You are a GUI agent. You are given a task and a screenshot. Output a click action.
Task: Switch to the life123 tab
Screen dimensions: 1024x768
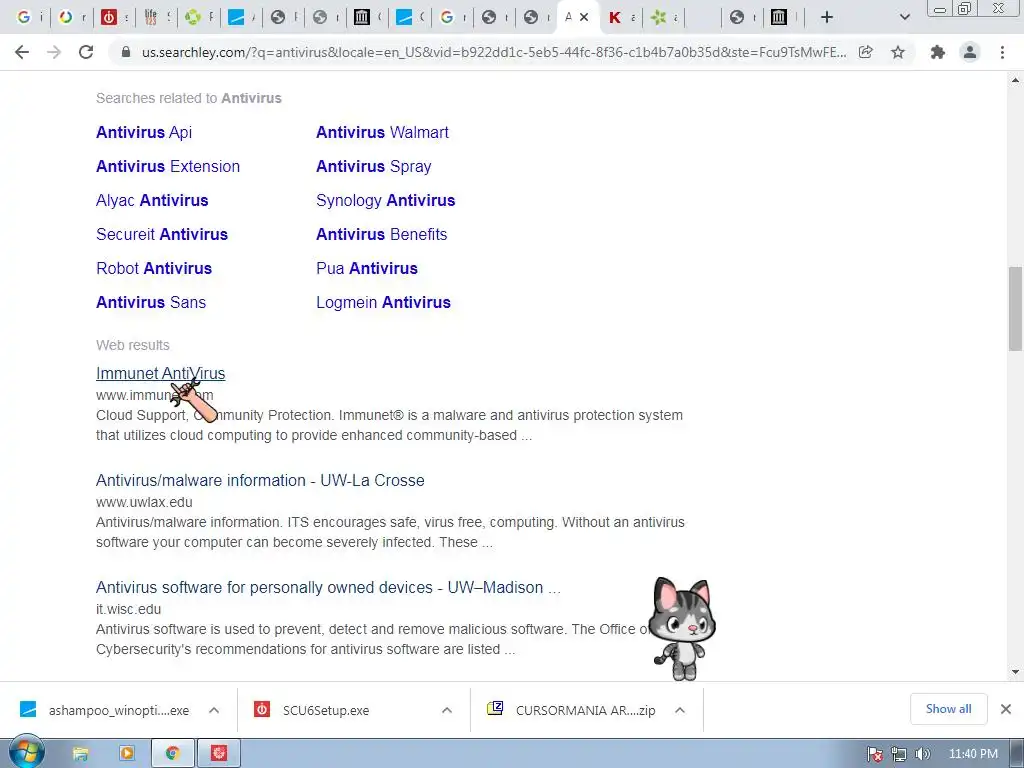point(151,17)
